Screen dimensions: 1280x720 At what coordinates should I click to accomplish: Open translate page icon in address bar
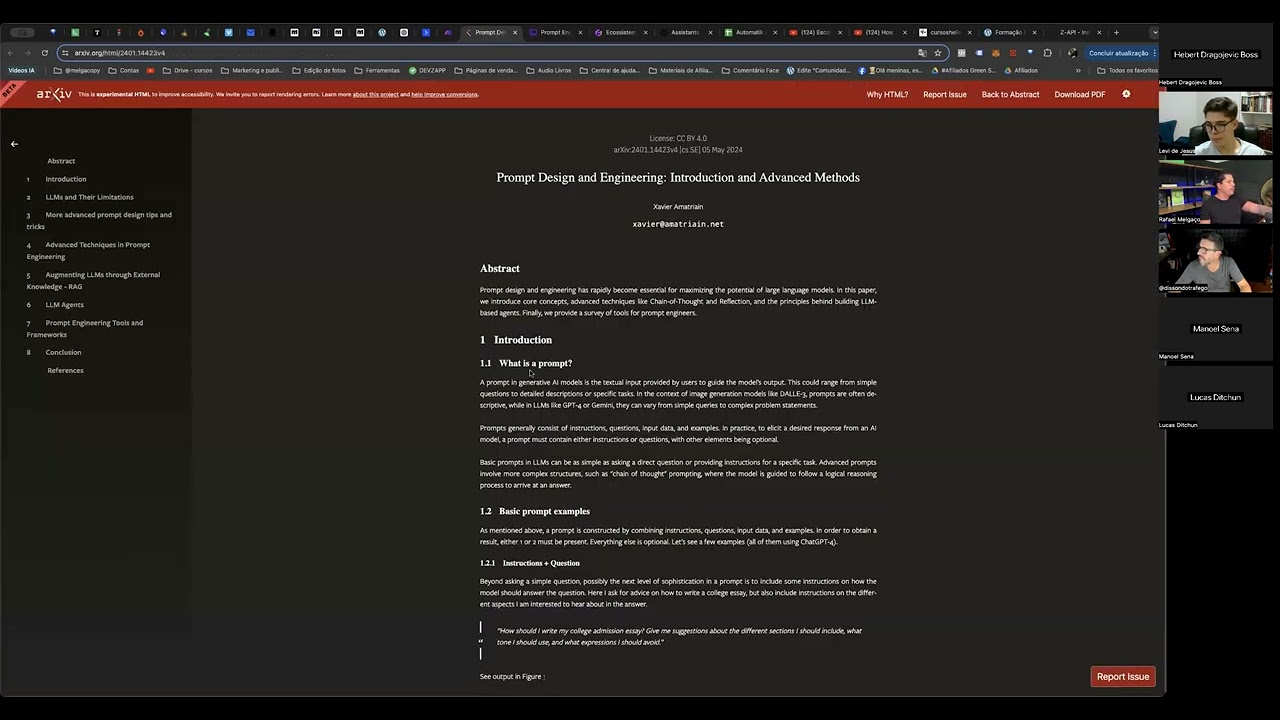pyautogui.click(x=922, y=53)
